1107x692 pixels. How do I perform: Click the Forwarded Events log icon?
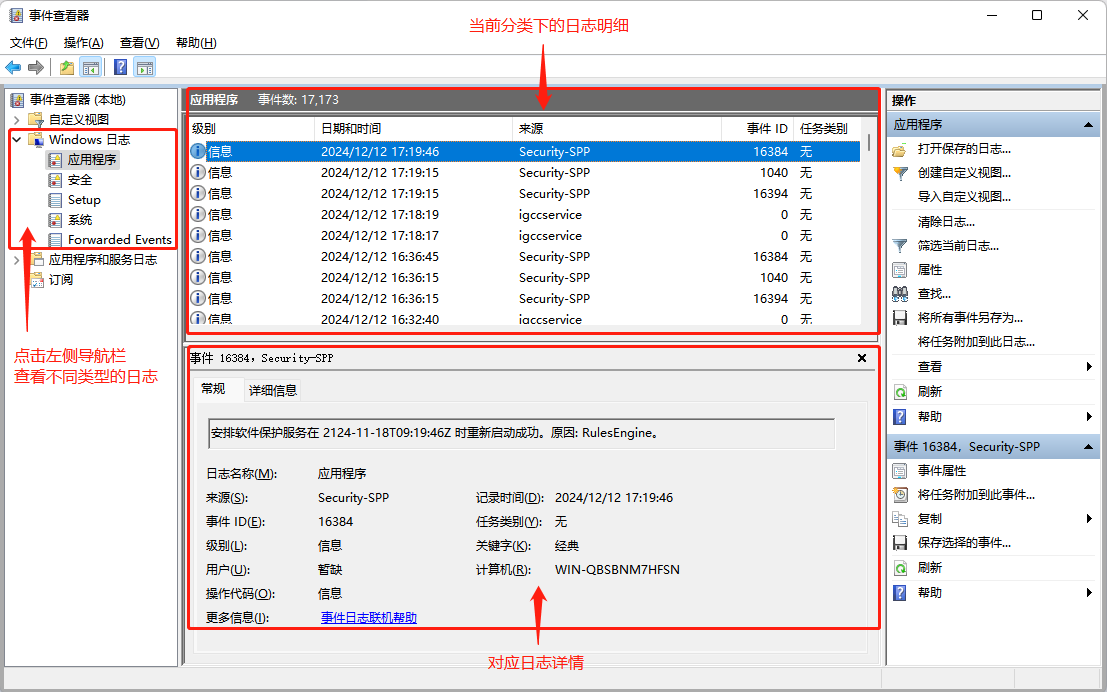[55, 239]
